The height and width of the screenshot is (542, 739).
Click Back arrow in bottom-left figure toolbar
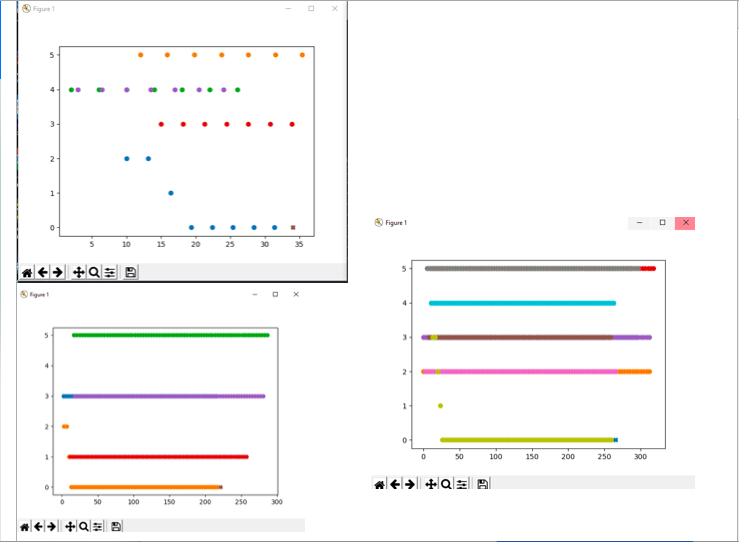point(38,526)
